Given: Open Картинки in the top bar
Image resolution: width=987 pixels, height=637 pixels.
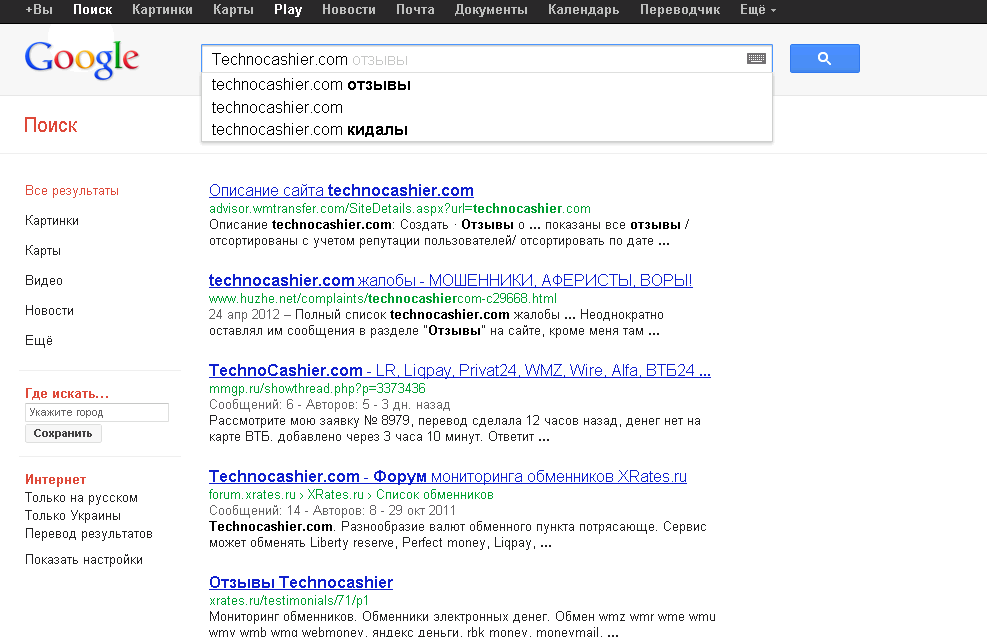Looking at the screenshot, I should click(162, 9).
